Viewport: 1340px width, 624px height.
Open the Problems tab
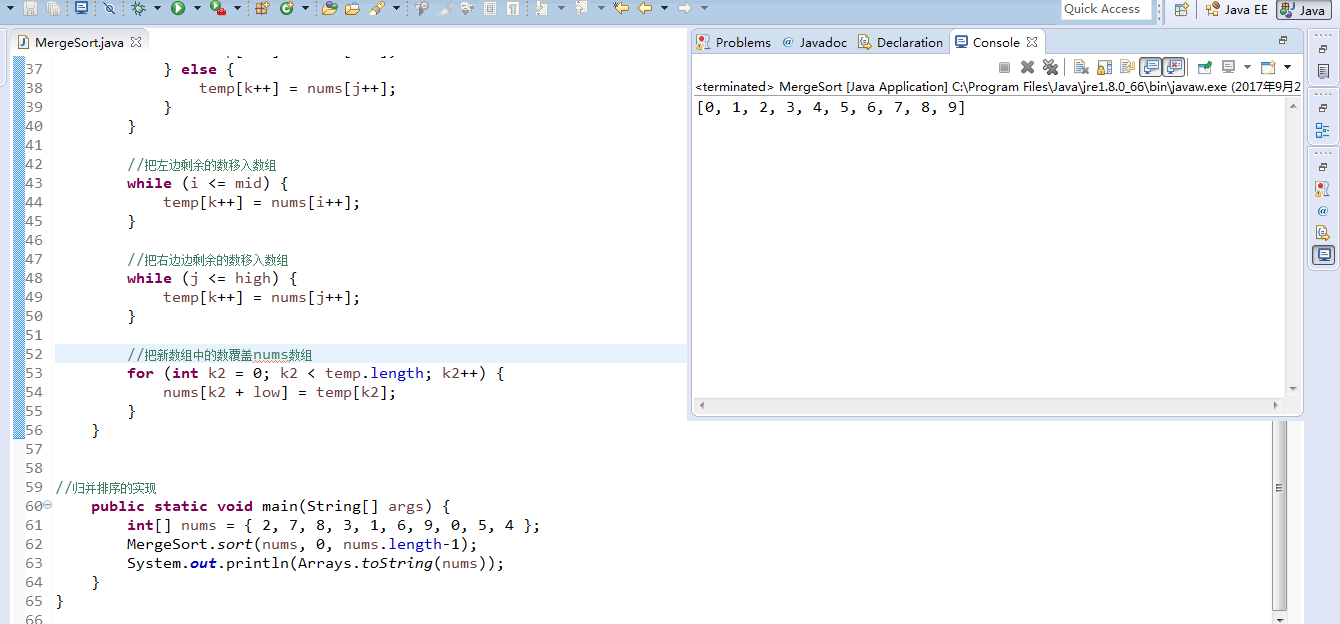click(x=735, y=42)
